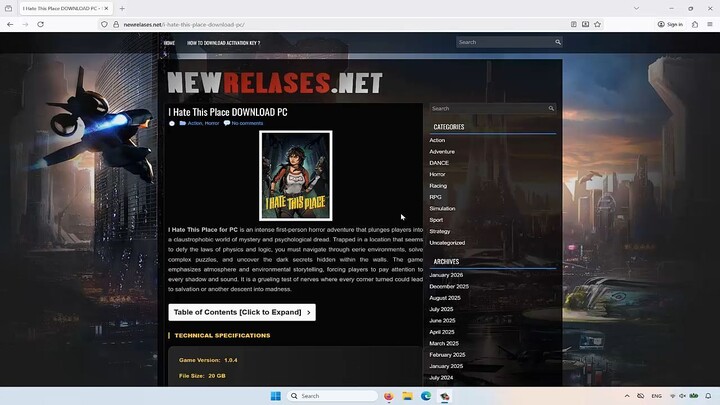Click the File Size 20 GB text
The height and width of the screenshot is (405, 720).
[202, 376]
